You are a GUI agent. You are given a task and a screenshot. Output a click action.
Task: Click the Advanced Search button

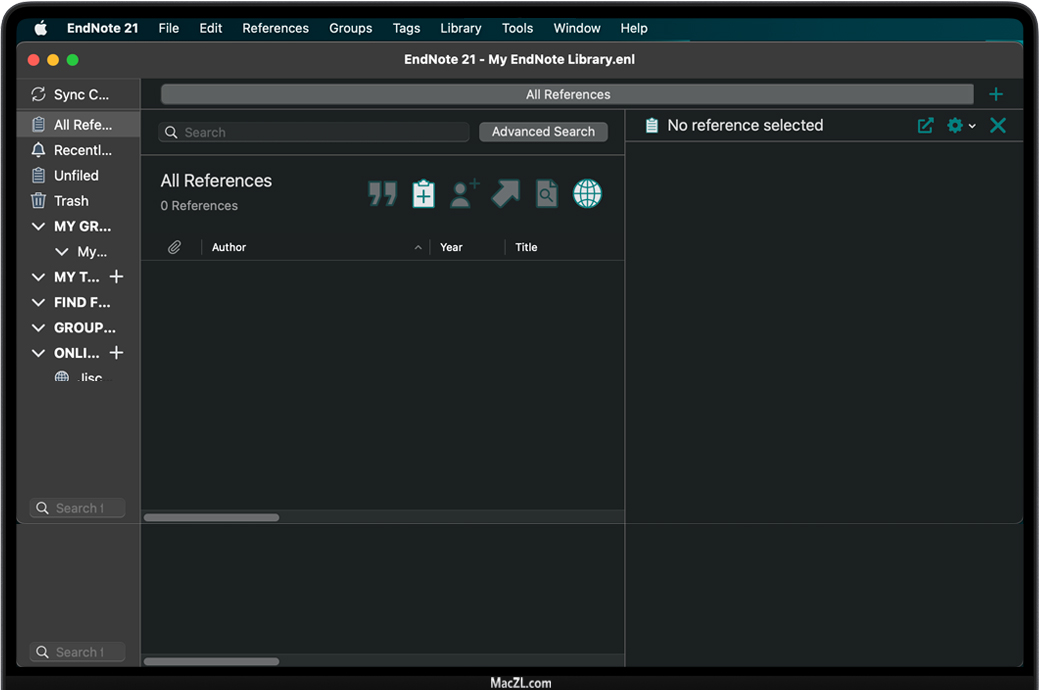pos(543,132)
